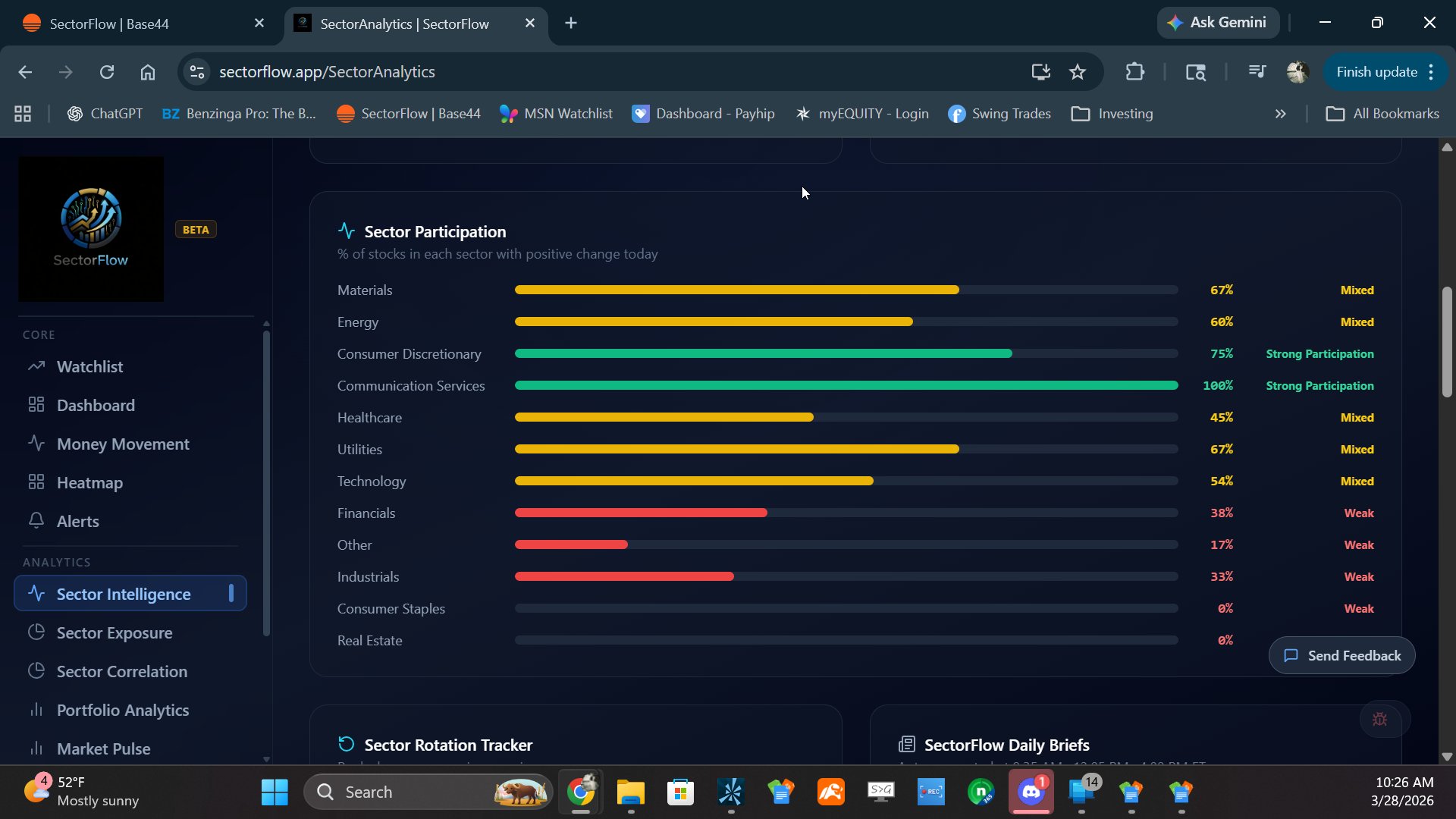This screenshot has height=819, width=1456.
Task: Open Discord from the taskbar
Action: 1031,792
